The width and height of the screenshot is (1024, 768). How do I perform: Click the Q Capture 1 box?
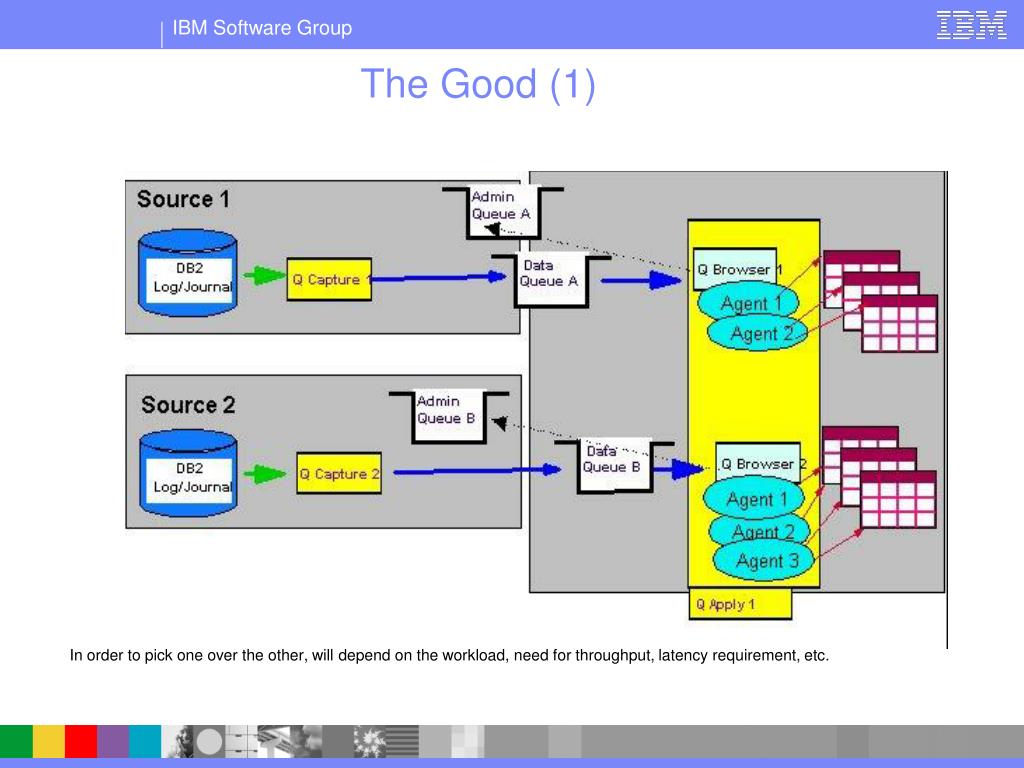[329, 280]
